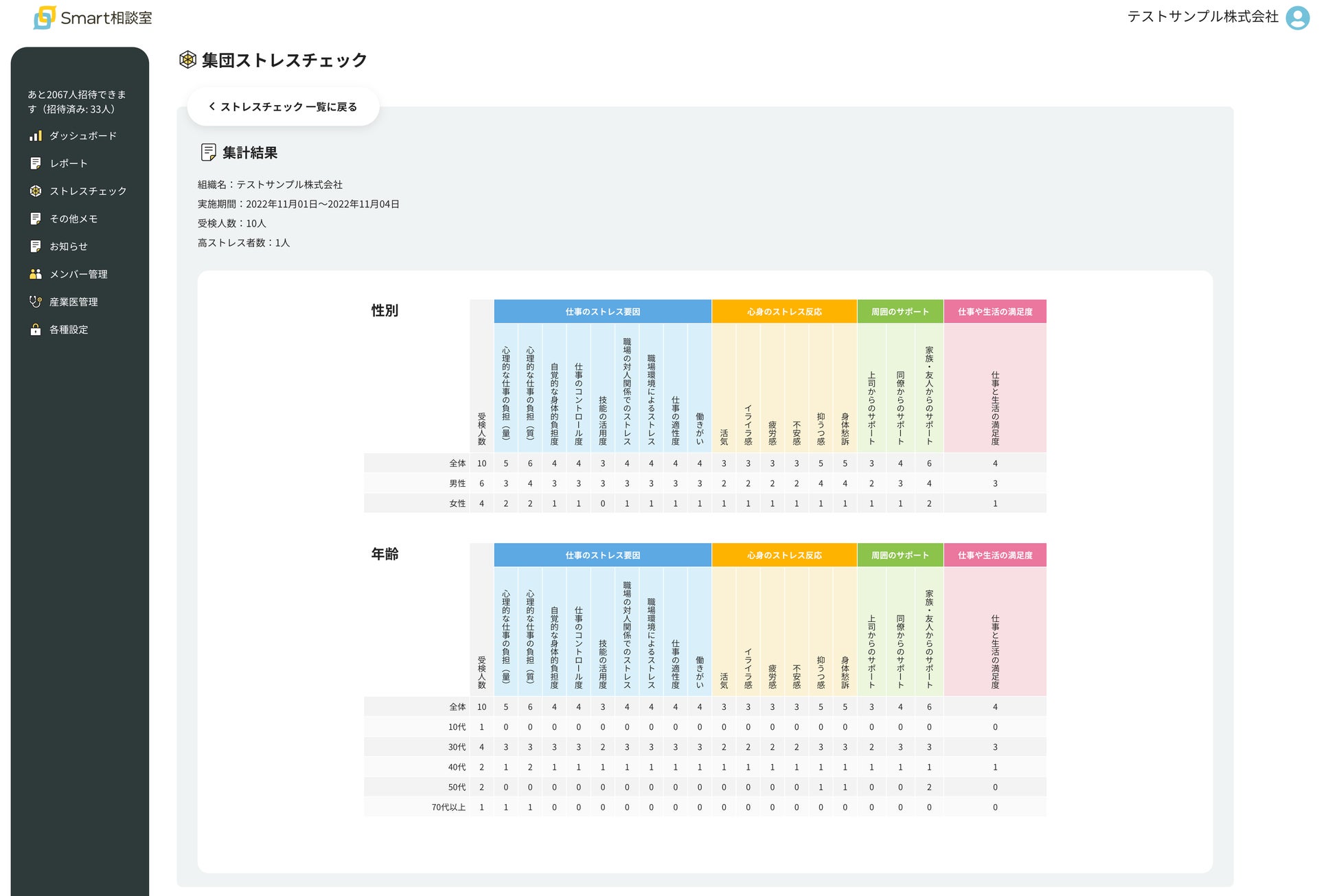Click the 70代以上 row label in age table

(x=448, y=807)
